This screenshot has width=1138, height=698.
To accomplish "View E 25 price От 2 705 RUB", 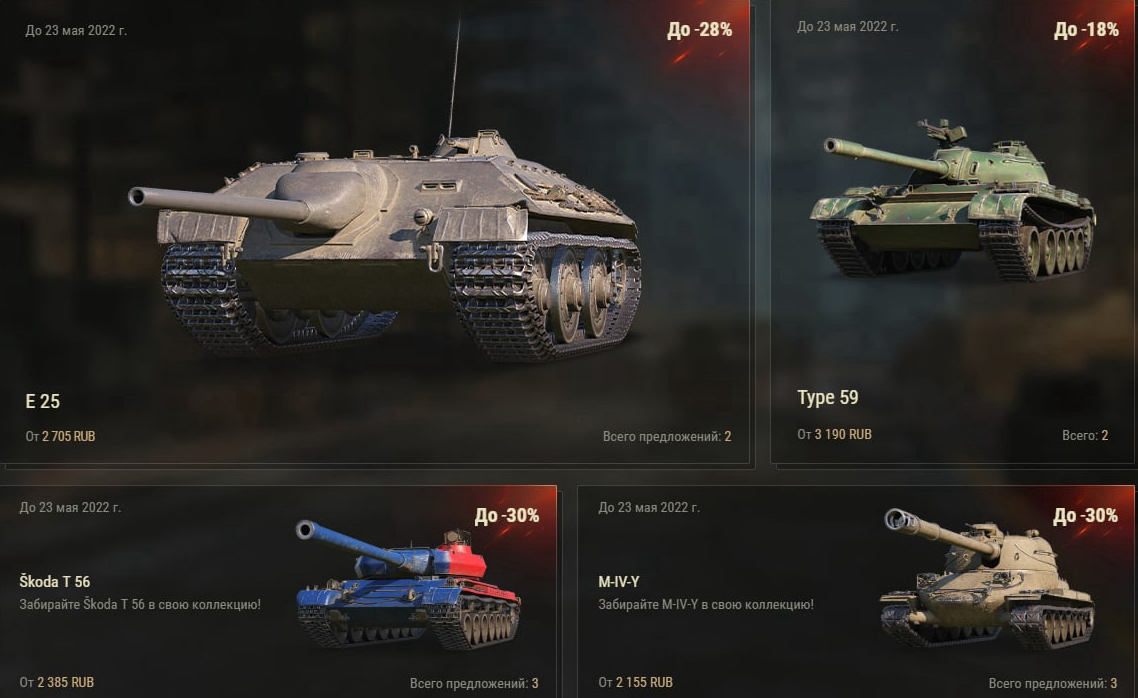I will pyautogui.click(x=60, y=436).
